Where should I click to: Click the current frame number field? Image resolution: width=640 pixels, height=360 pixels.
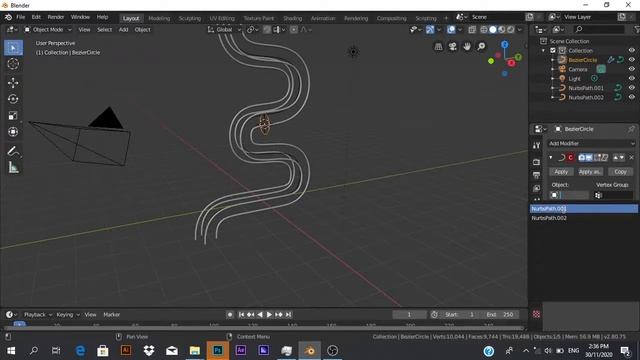409,315
